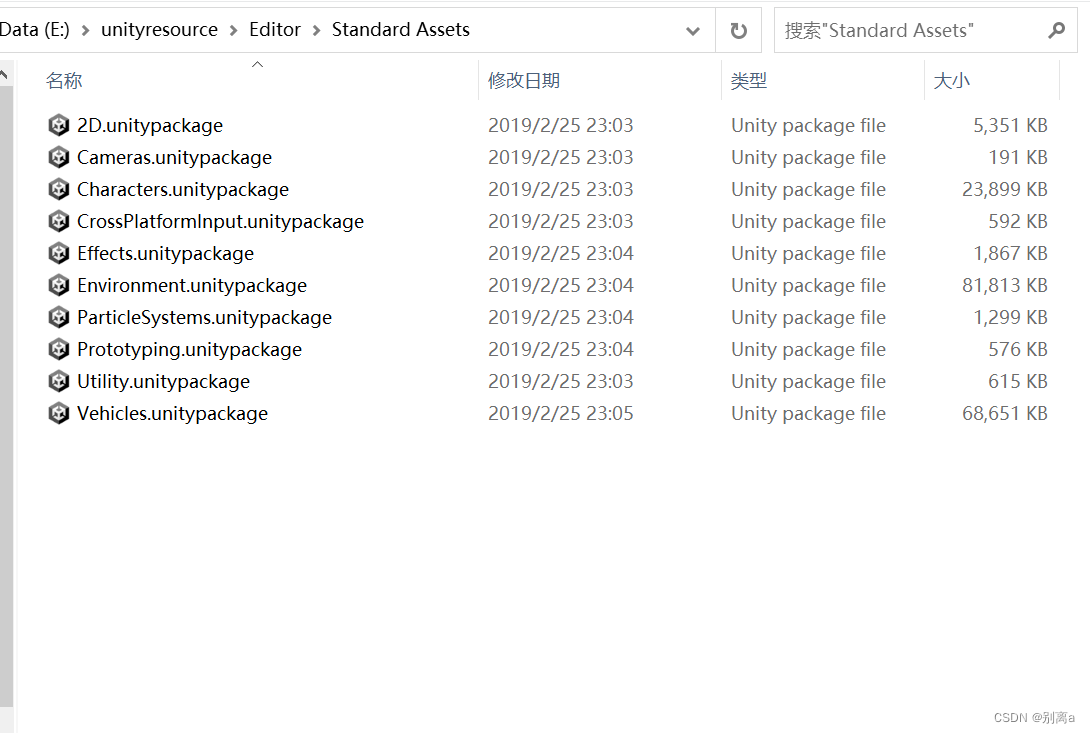
Task: Navigate to the unityresource folder in breadcrumb
Action: pyautogui.click(x=159, y=29)
